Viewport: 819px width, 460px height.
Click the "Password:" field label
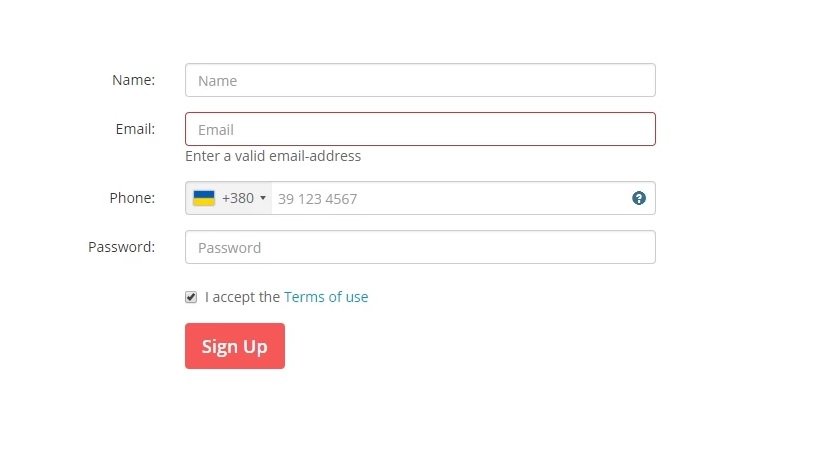pos(122,247)
